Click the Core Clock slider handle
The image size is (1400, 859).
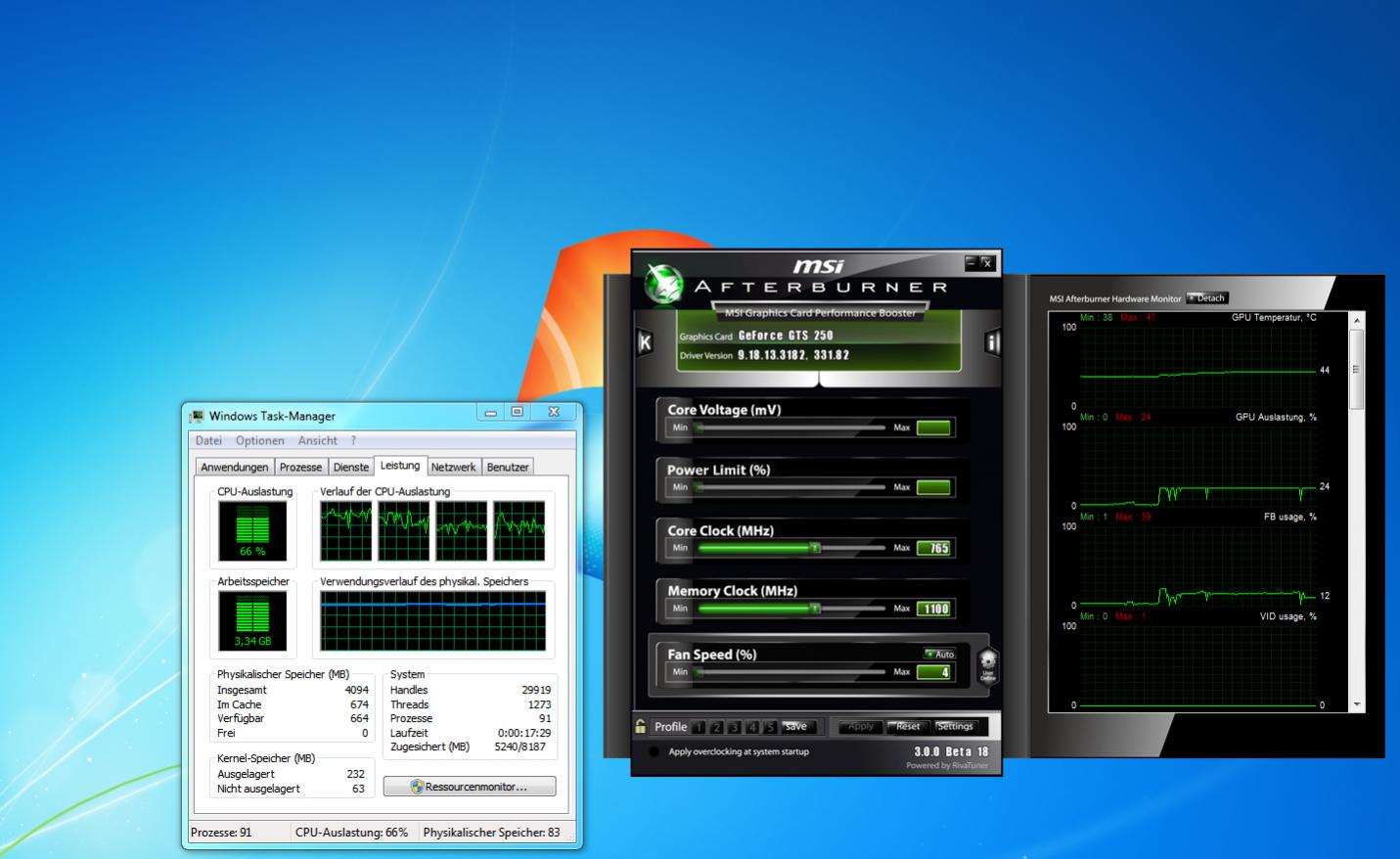(x=814, y=548)
